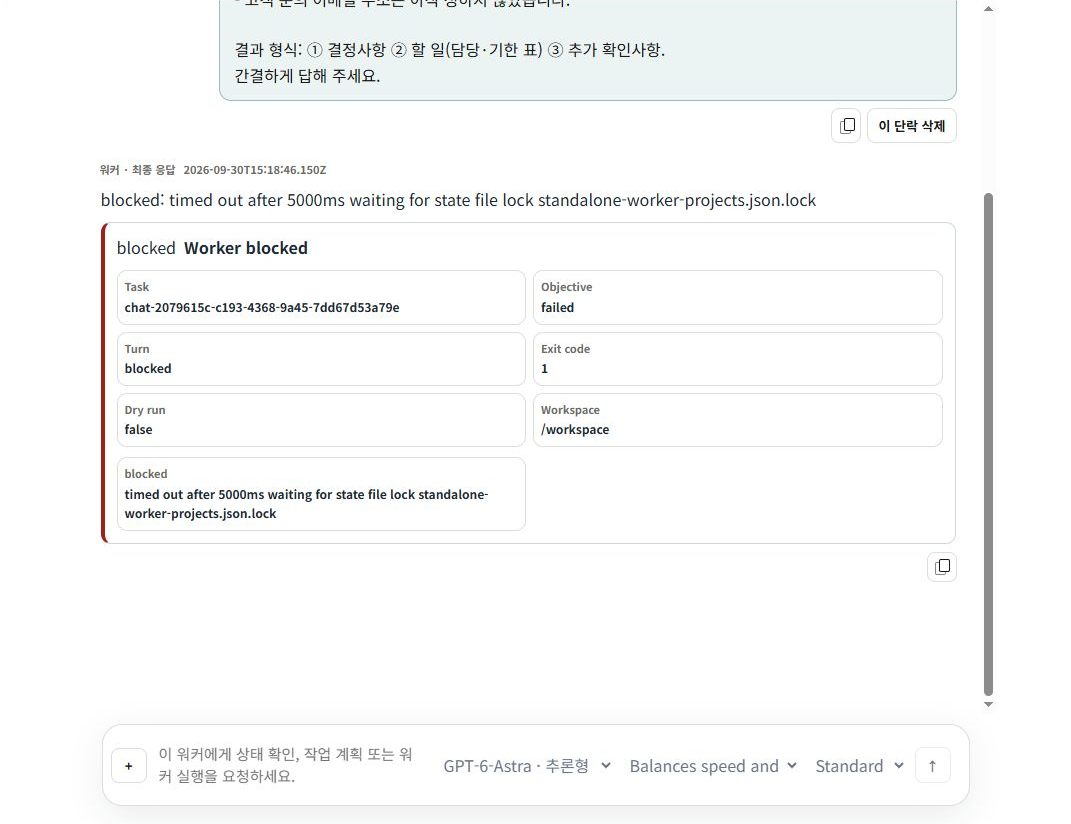This screenshot has height=824, width=1071.
Task: Click the '이 단락 삭제' button
Action: click(912, 126)
